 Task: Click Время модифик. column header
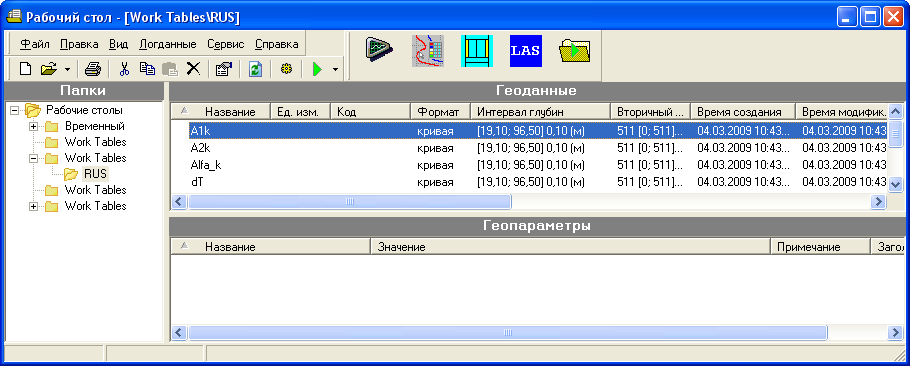pyautogui.click(x=842, y=112)
